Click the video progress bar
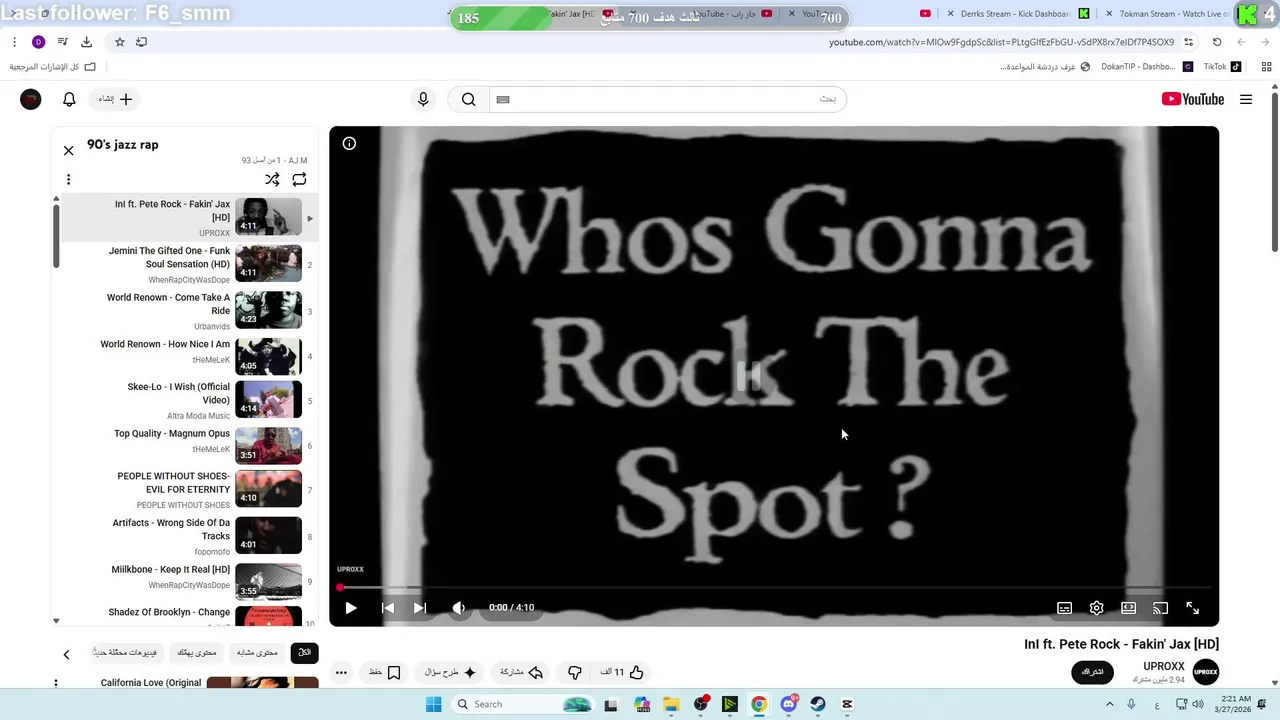Screen dimensions: 1280x720 point(774,588)
